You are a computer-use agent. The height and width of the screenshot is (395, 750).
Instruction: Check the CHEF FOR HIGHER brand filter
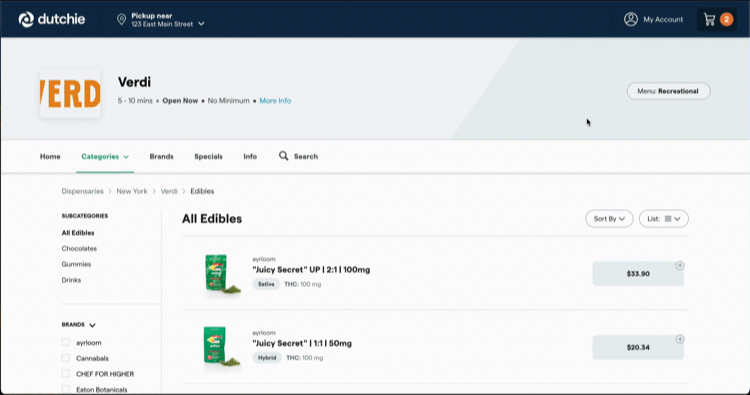[x=66, y=374]
